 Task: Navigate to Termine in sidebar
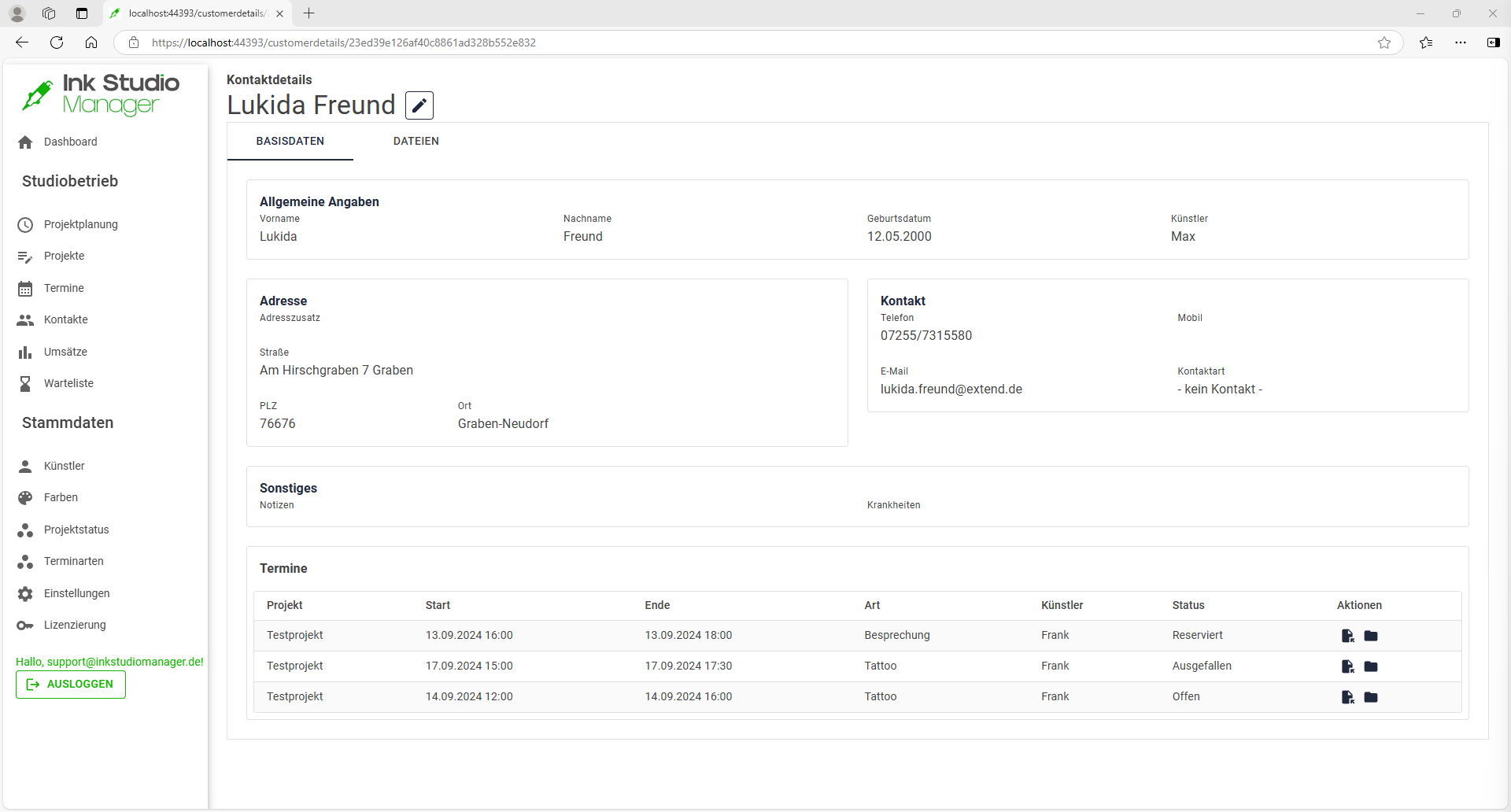[64, 289]
